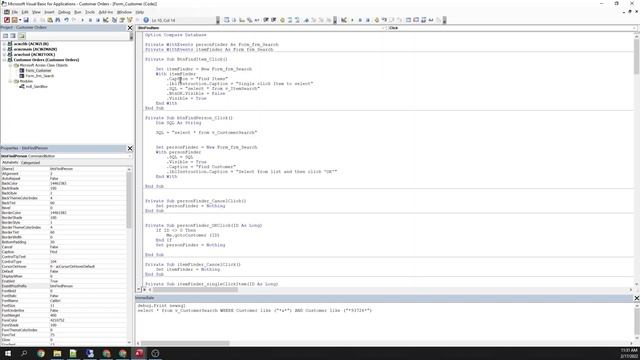This screenshot has height=360, width=640.
Task: Switch to Procedure View at code window bottom
Action: tap(139, 289)
